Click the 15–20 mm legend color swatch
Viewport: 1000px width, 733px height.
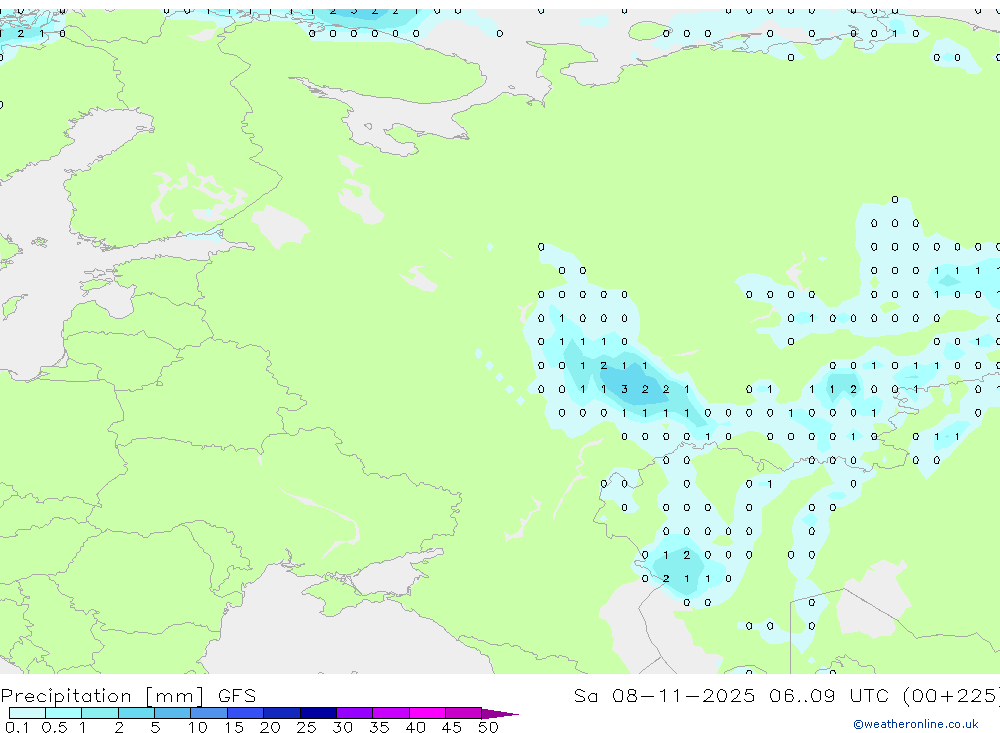246,713
